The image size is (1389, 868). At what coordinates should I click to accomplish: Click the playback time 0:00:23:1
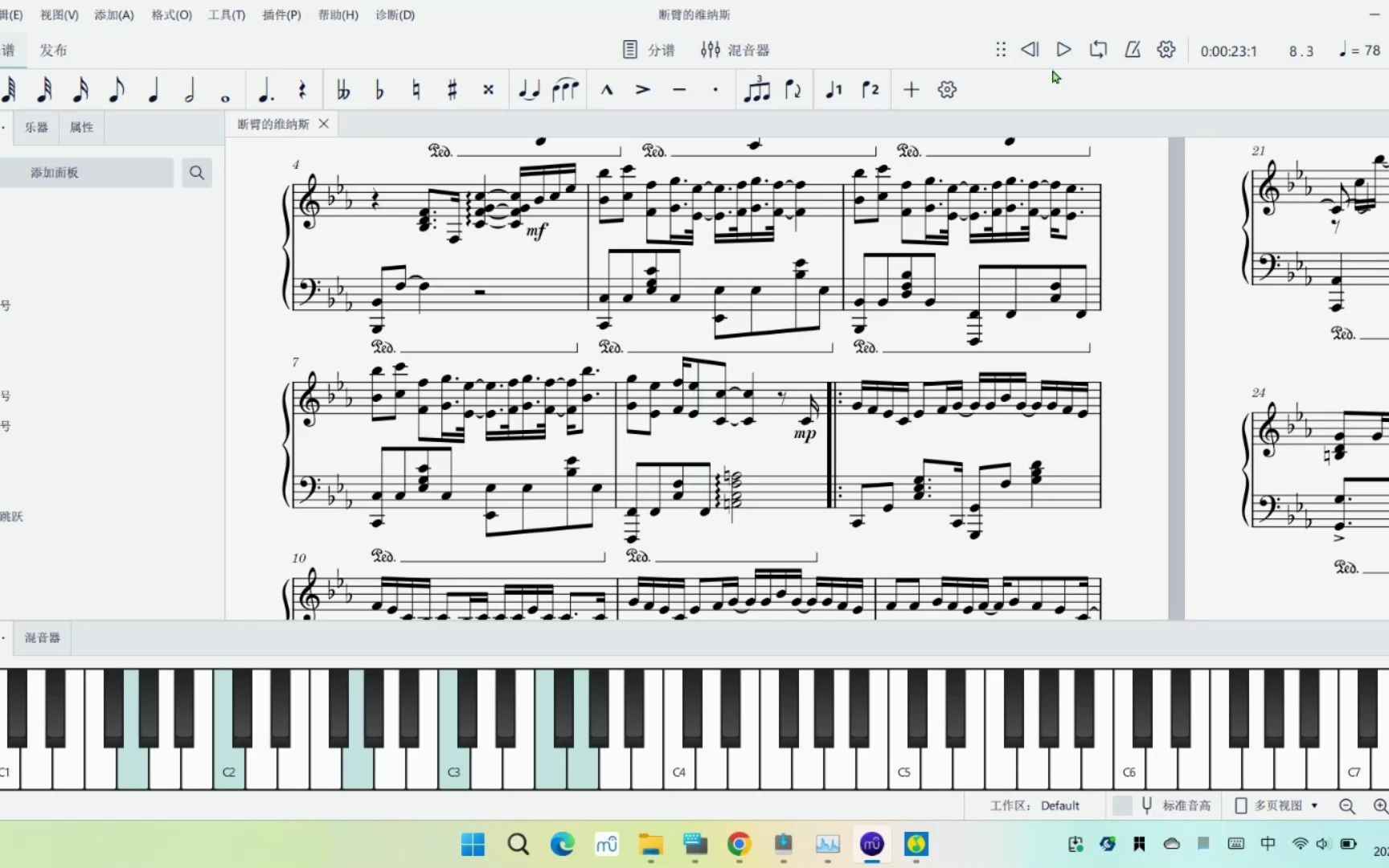tap(1228, 51)
